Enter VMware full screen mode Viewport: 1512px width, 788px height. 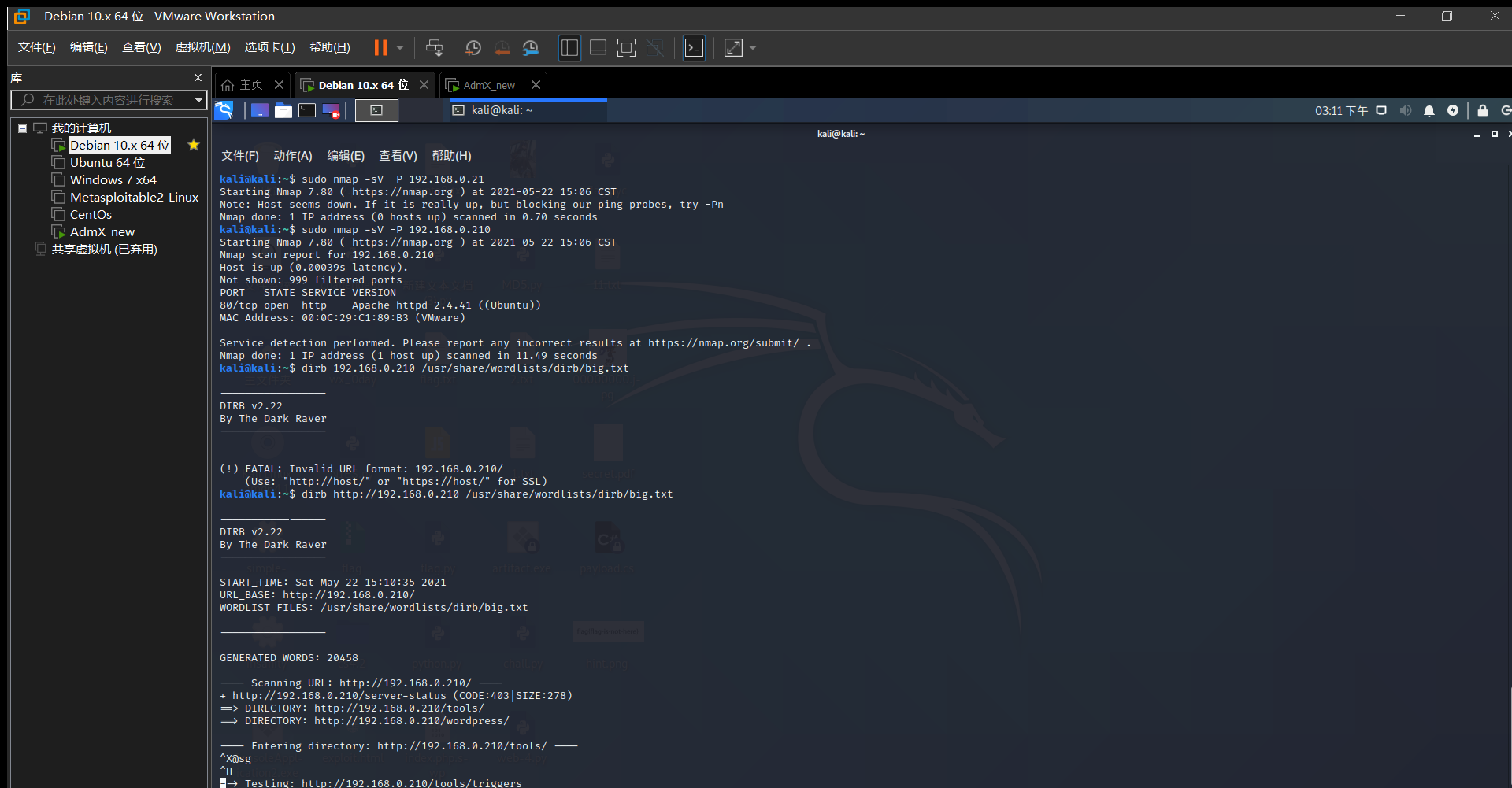tap(626, 48)
